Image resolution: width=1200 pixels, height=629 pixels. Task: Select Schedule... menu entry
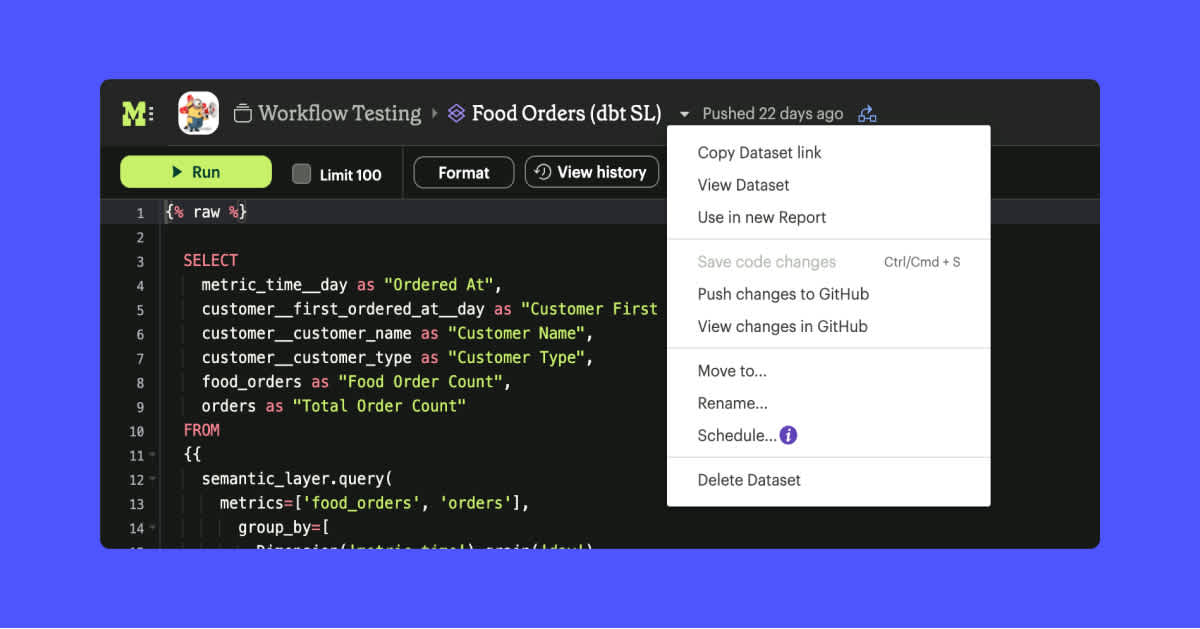(737, 435)
